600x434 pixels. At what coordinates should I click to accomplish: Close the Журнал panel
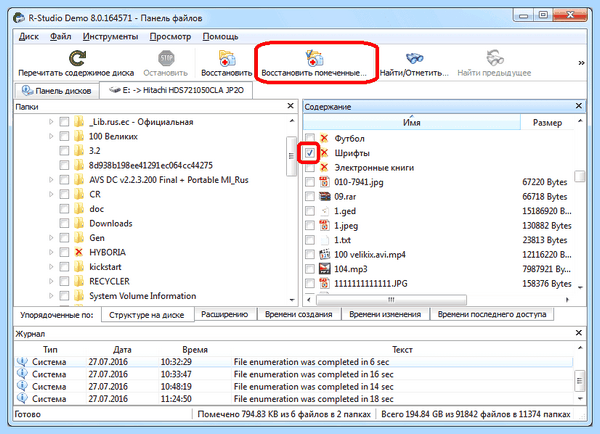point(579,333)
